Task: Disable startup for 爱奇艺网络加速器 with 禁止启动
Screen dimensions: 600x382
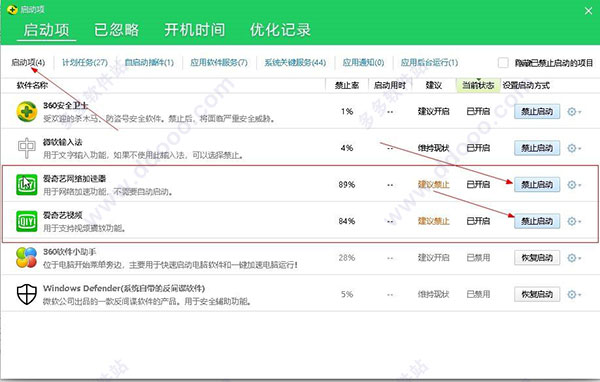Action: point(537,184)
